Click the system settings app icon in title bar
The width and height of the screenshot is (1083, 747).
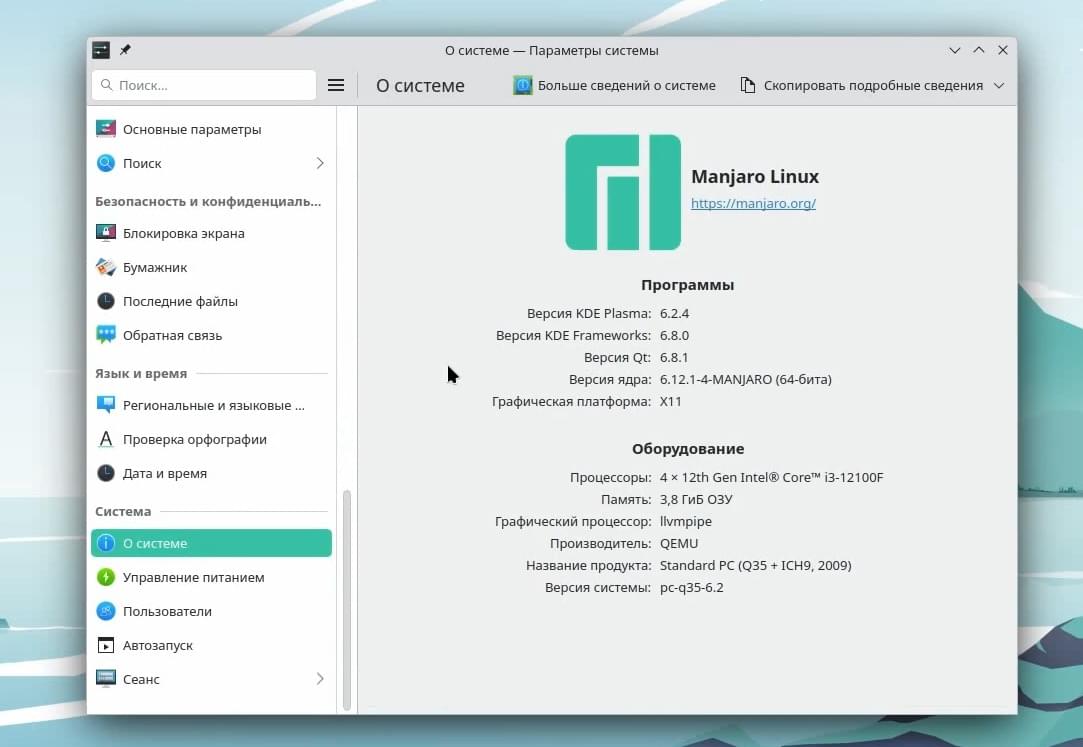coord(101,50)
